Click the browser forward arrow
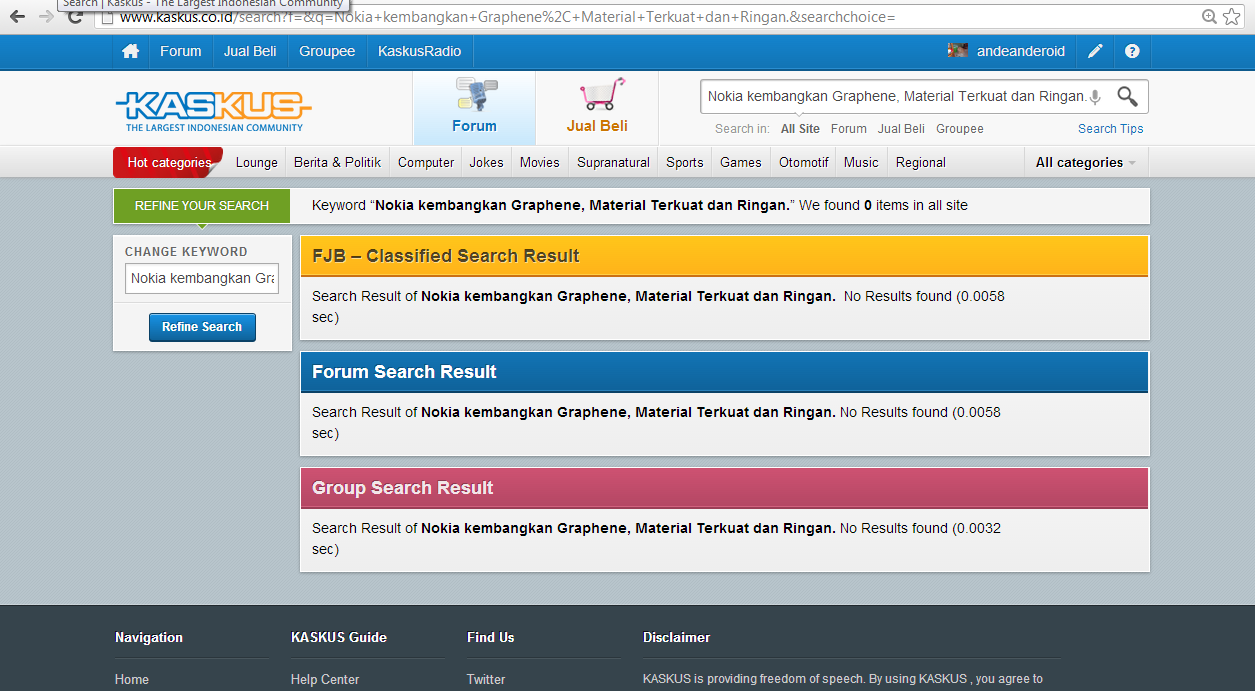Screen dimensions: 1255x691 point(45,17)
